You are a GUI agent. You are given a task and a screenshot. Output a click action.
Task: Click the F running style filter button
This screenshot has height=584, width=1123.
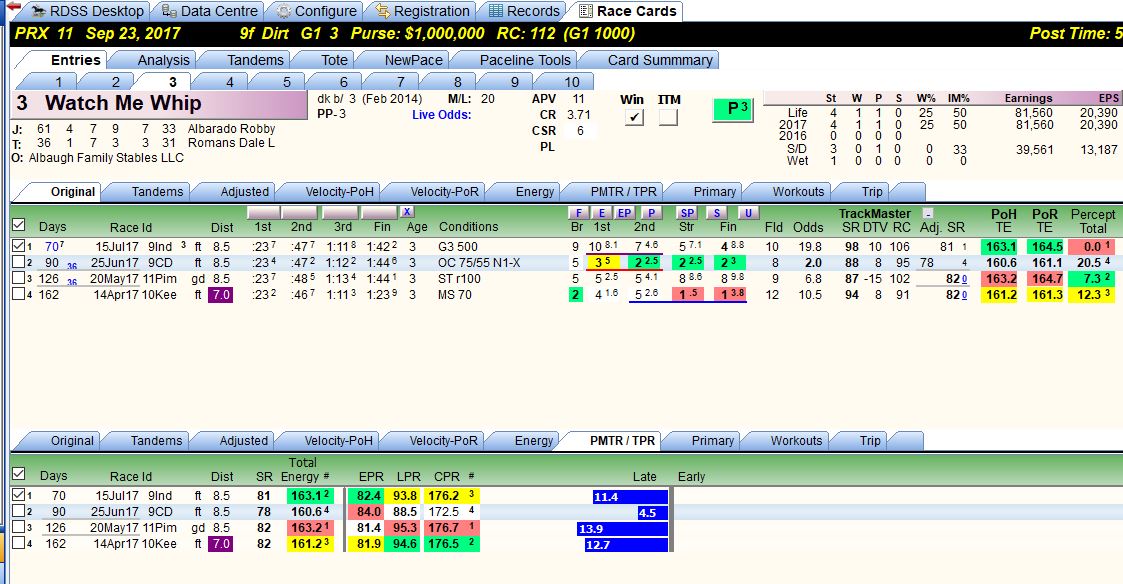coord(578,213)
